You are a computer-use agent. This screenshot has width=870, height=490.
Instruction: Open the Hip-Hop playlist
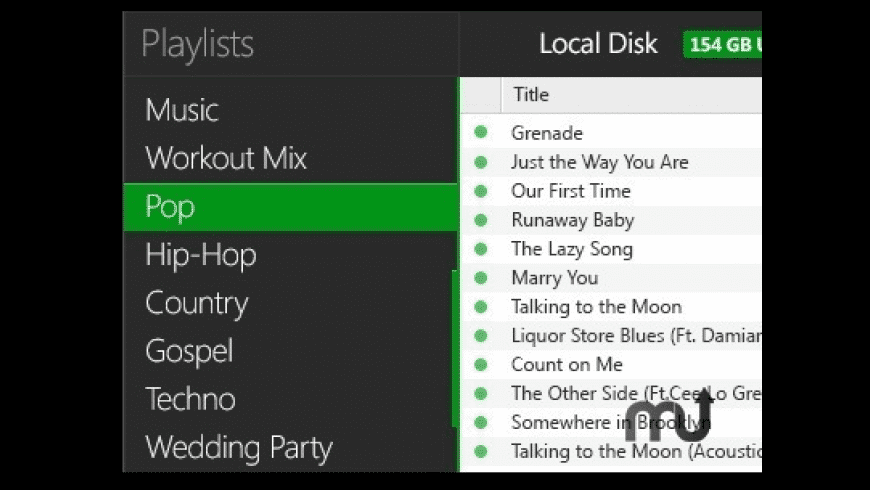coord(201,255)
